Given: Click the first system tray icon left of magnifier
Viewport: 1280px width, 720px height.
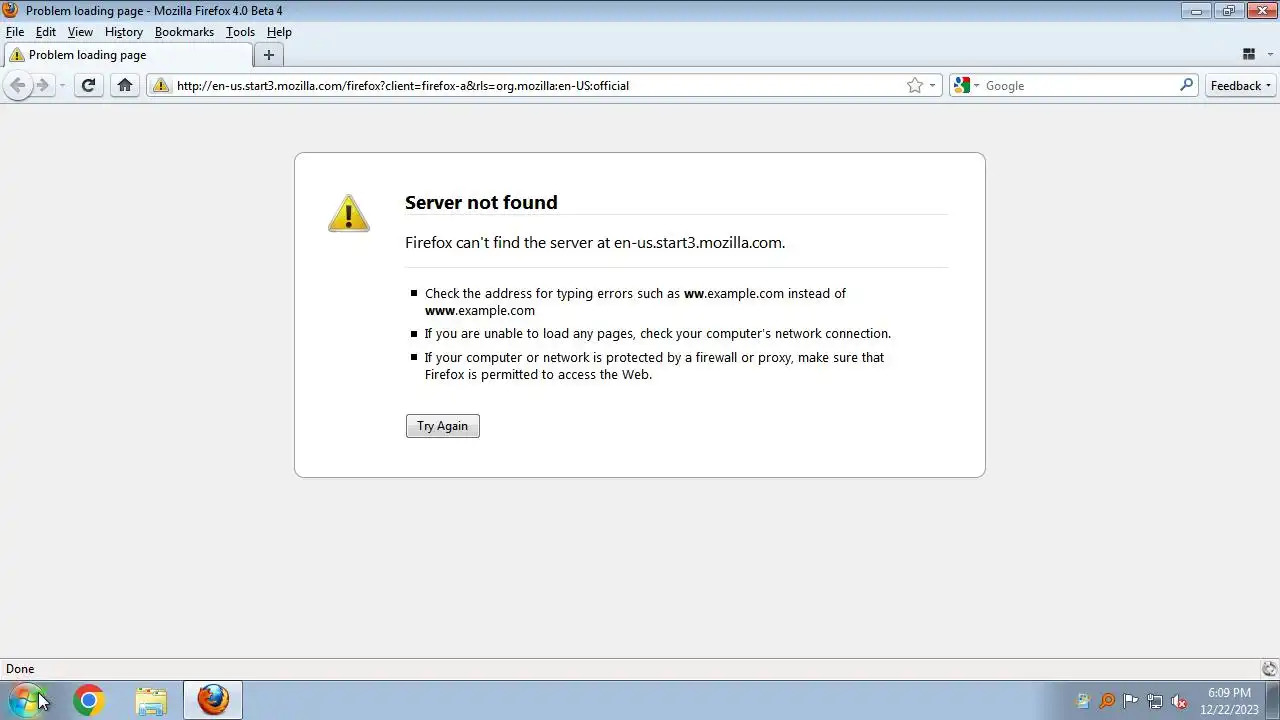Looking at the screenshot, I should point(1083,701).
